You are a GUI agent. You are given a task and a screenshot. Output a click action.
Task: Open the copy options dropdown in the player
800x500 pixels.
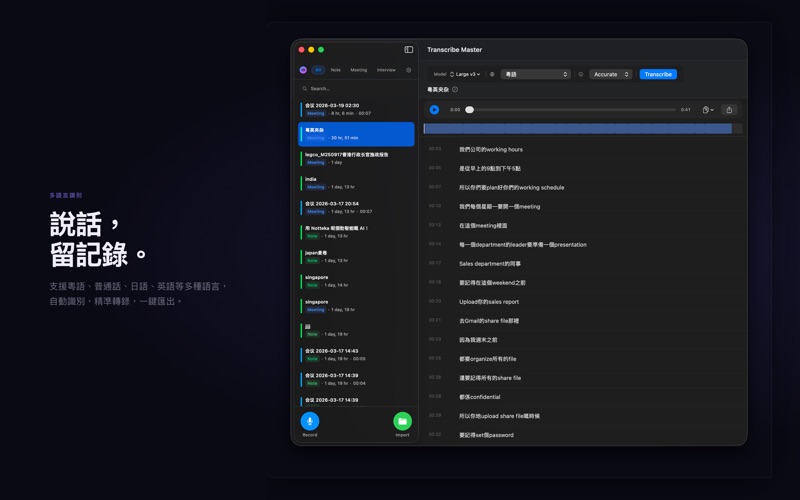click(708, 110)
